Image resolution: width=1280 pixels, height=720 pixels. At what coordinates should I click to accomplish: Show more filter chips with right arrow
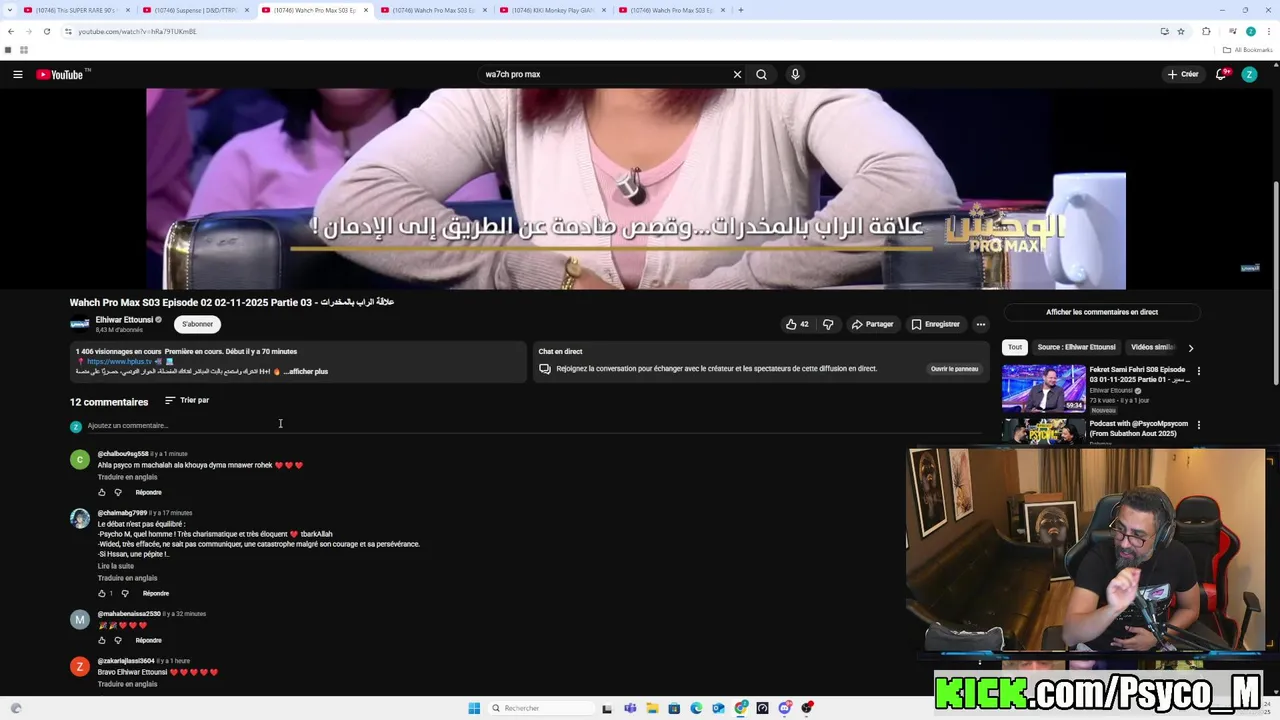pyautogui.click(x=1190, y=348)
